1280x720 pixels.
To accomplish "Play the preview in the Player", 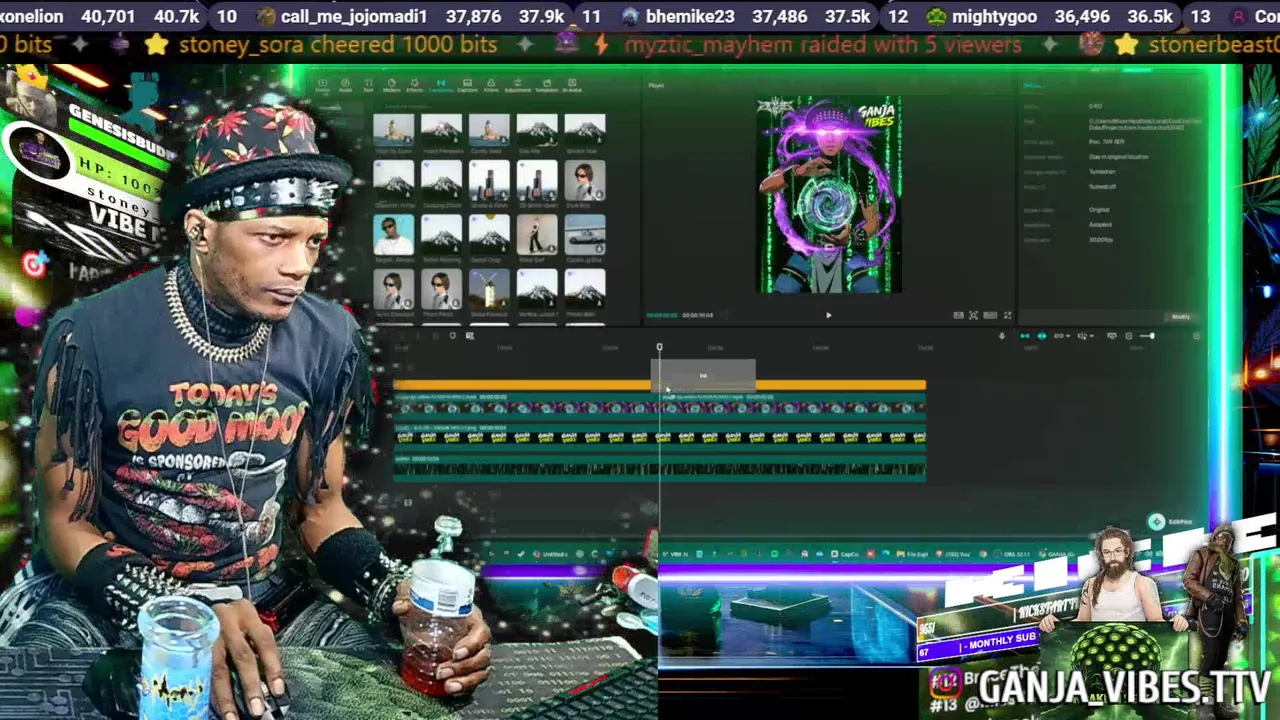I will tap(828, 315).
